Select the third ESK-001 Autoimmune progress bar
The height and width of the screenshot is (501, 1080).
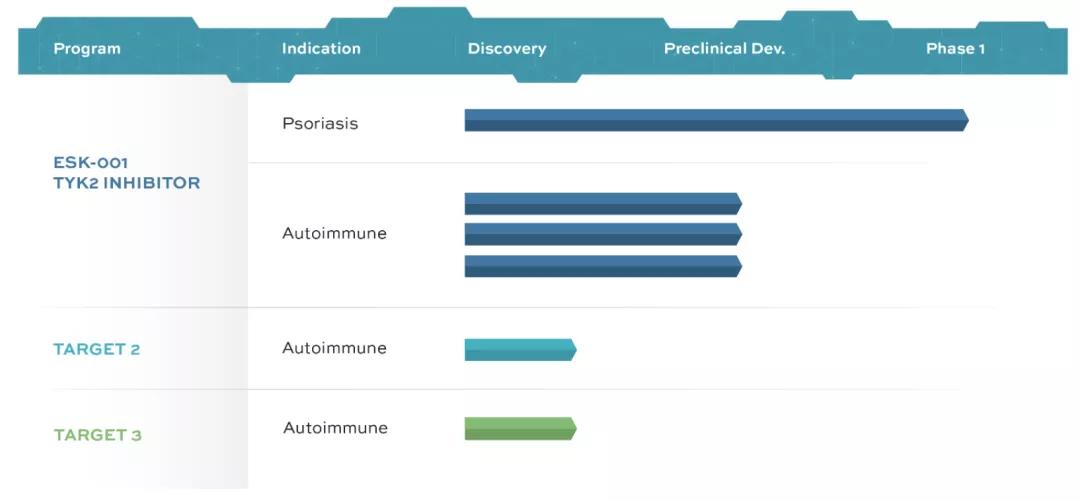[x=601, y=267]
